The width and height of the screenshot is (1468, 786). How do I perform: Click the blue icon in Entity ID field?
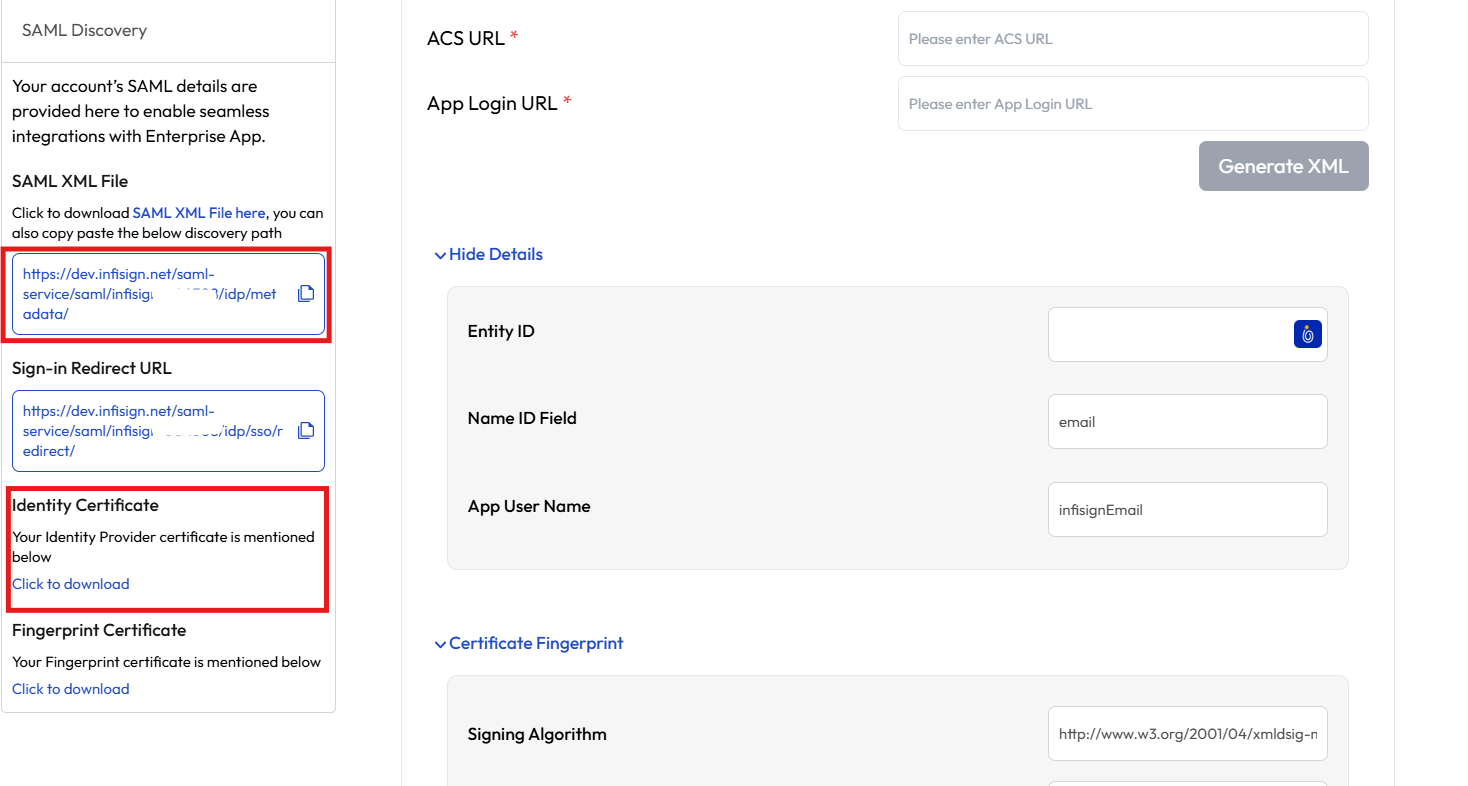coord(1307,334)
